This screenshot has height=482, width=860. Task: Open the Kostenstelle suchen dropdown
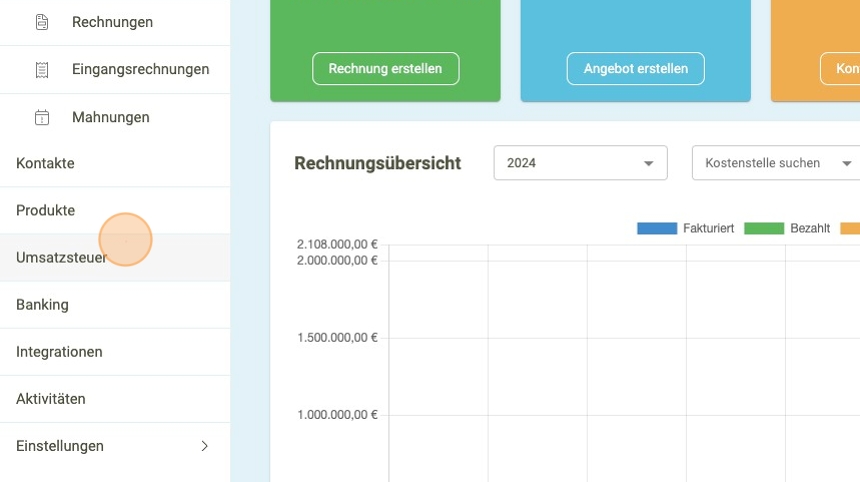pyautogui.click(x=776, y=163)
